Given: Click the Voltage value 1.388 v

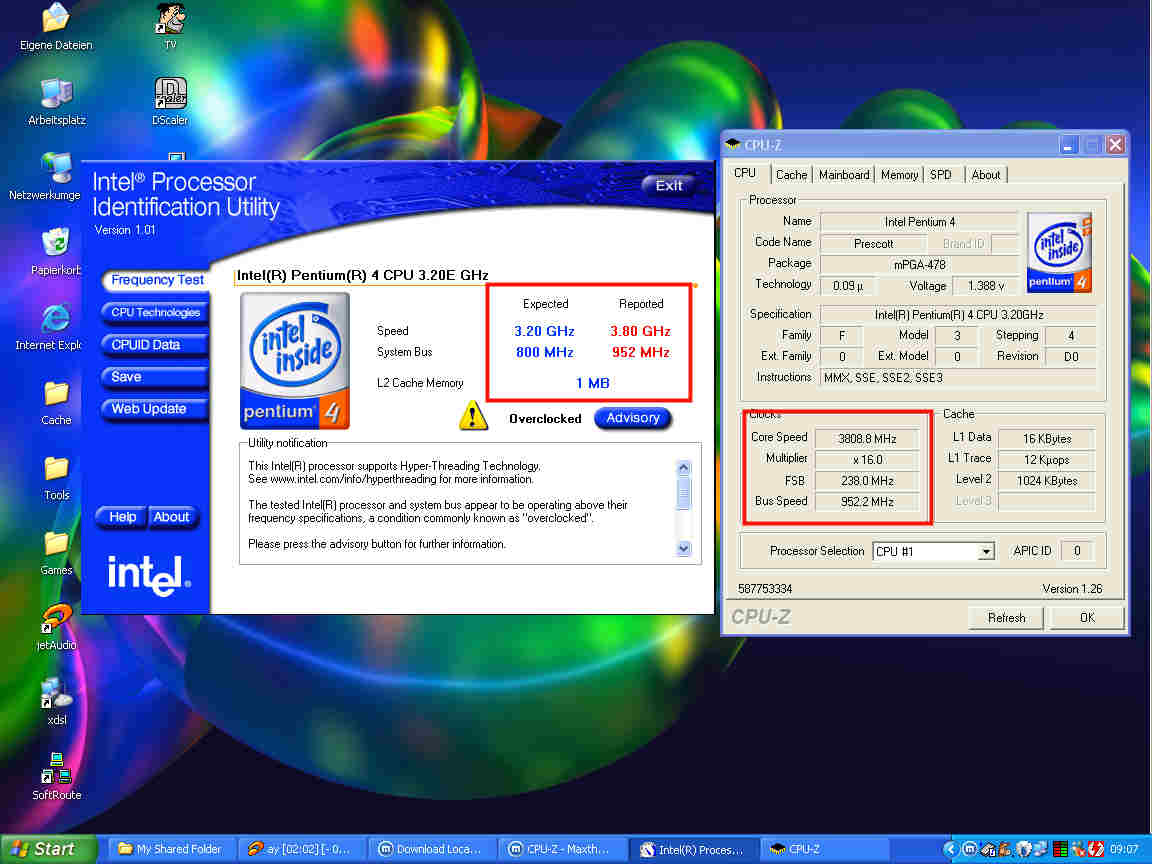Looking at the screenshot, I should pyautogui.click(x=985, y=286).
